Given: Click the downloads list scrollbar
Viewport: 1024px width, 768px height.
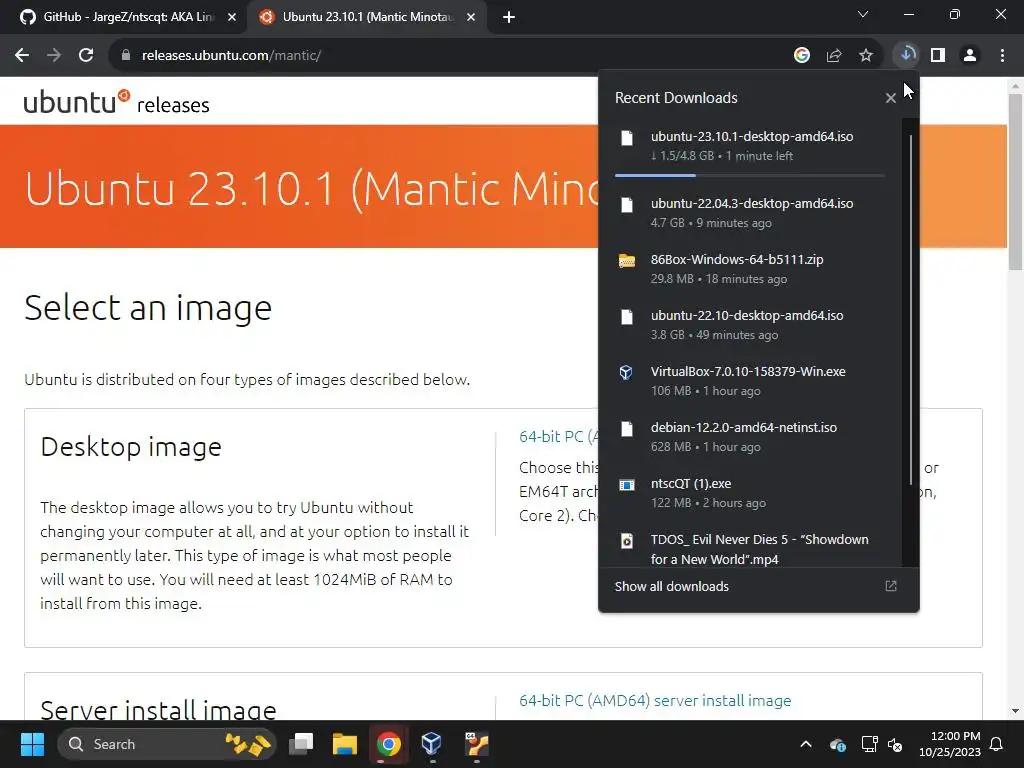Looking at the screenshot, I should [910, 310].
